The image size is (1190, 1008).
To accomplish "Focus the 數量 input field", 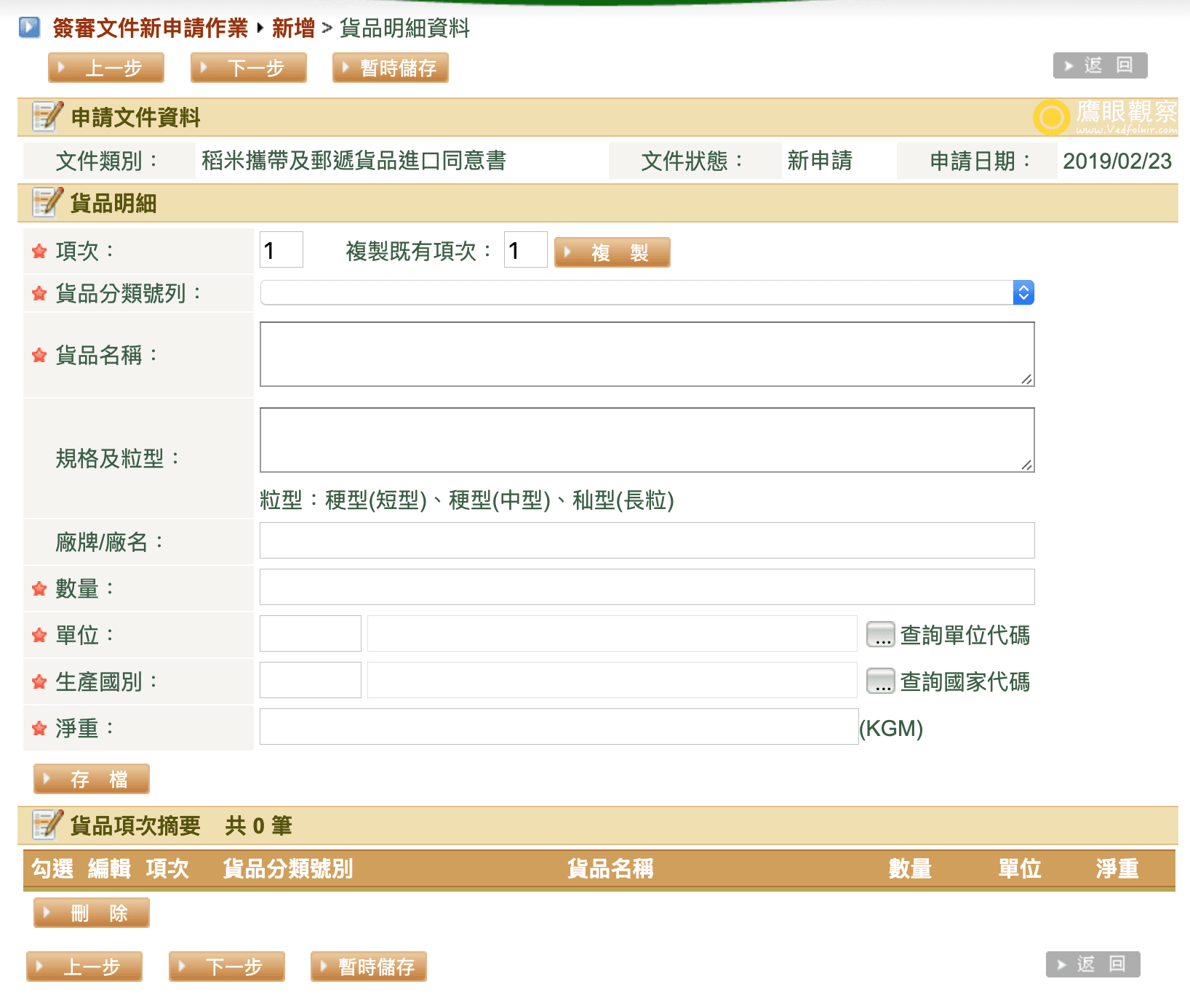I will pos(647,587).
